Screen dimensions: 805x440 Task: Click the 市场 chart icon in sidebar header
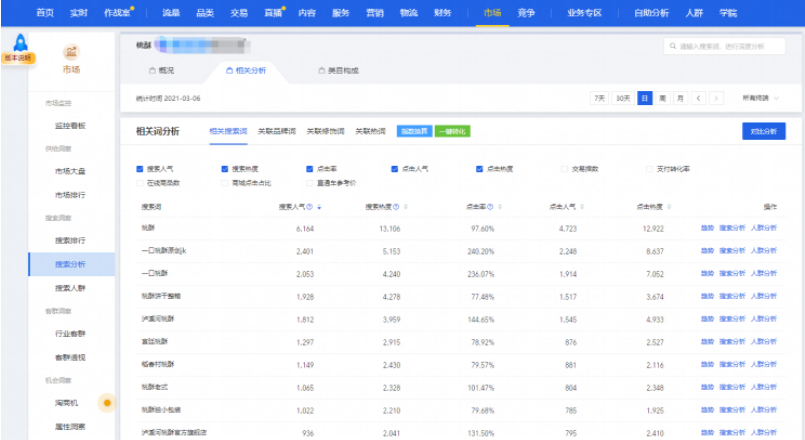coord(71,52)
